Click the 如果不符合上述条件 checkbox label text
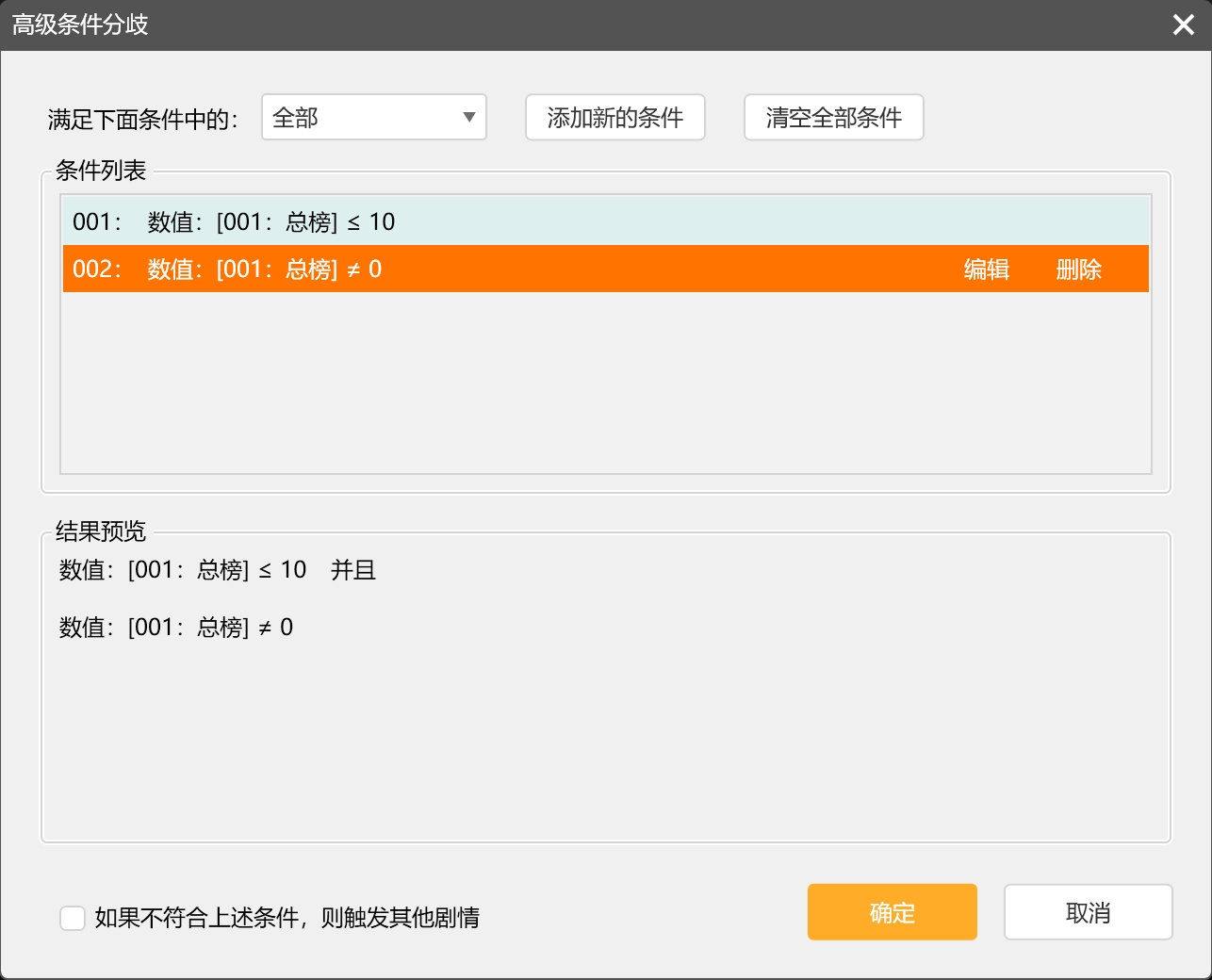 (287, 918)
